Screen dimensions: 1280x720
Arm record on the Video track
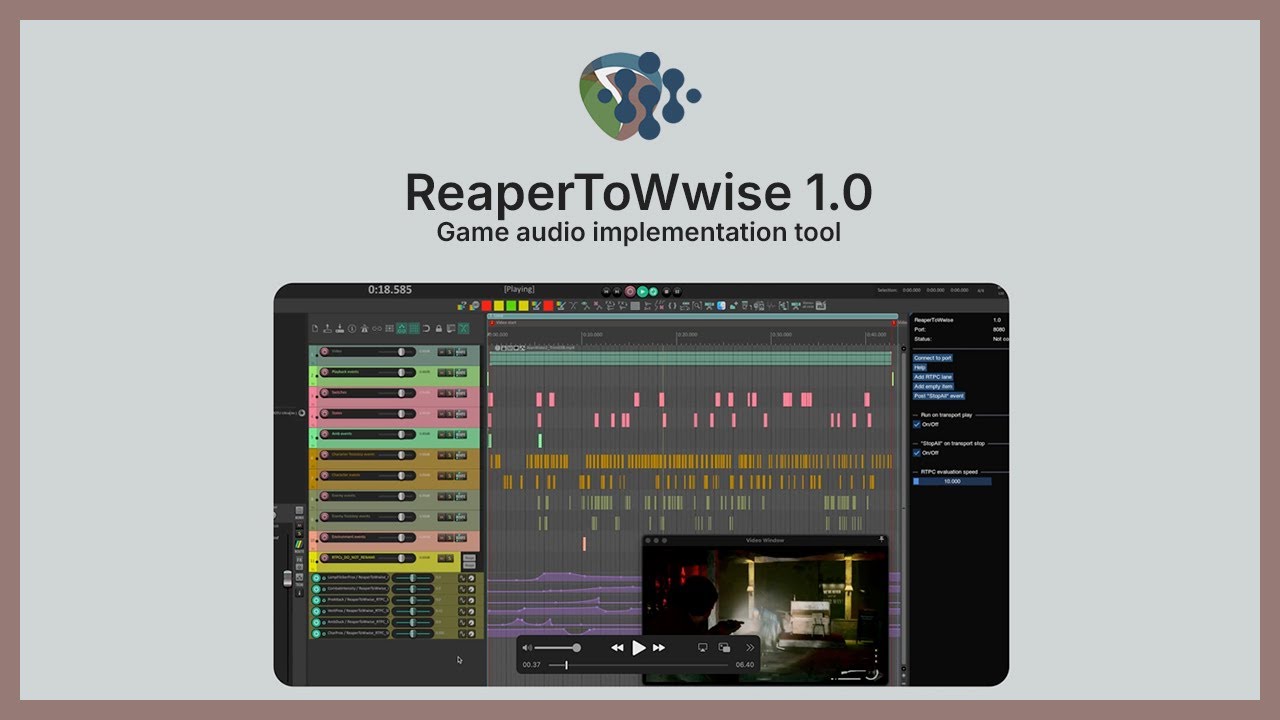click(x=325, y=352)
